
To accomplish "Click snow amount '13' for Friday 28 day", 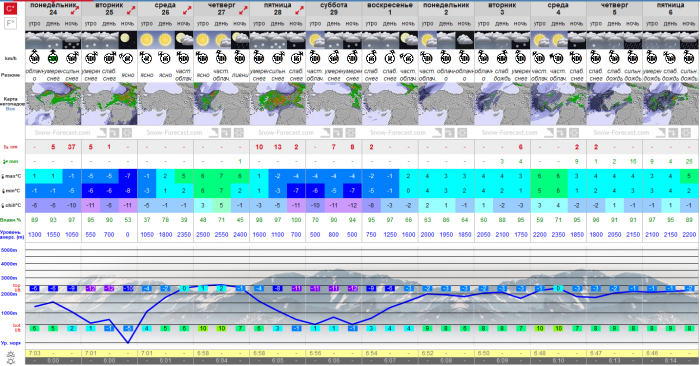I will tap(278, 147).
